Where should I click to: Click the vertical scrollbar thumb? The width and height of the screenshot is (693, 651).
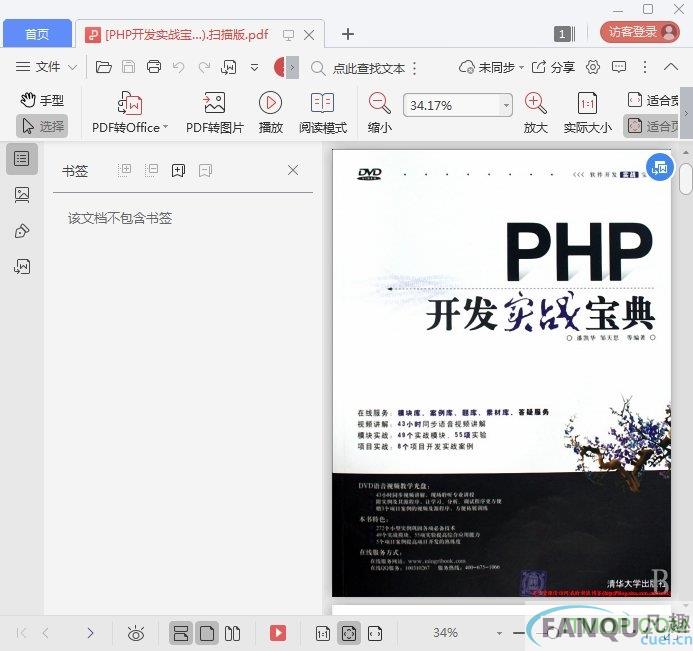pos(686,179)
